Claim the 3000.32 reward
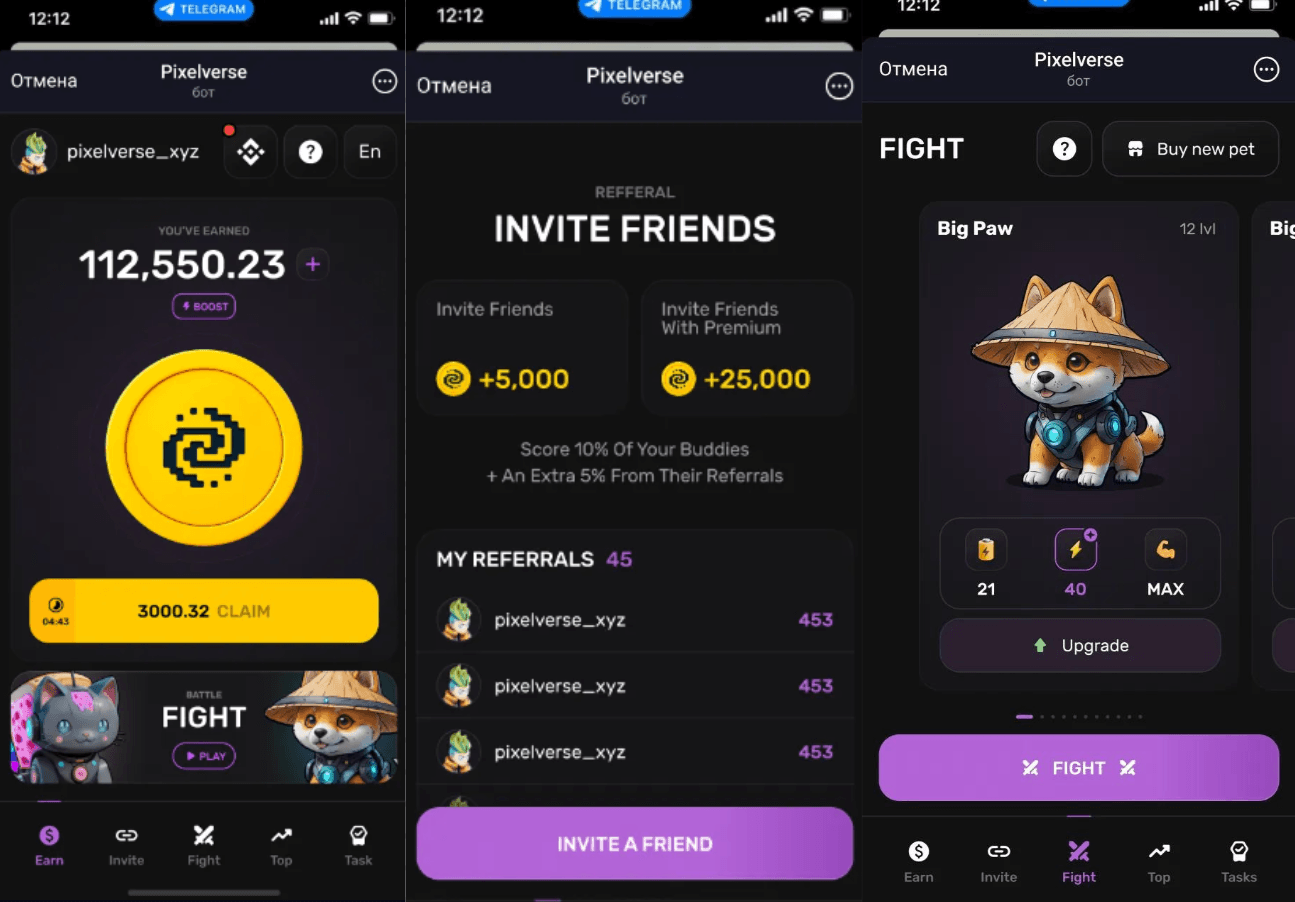Viewport: 1295px width, 902px height. [204, 611]
